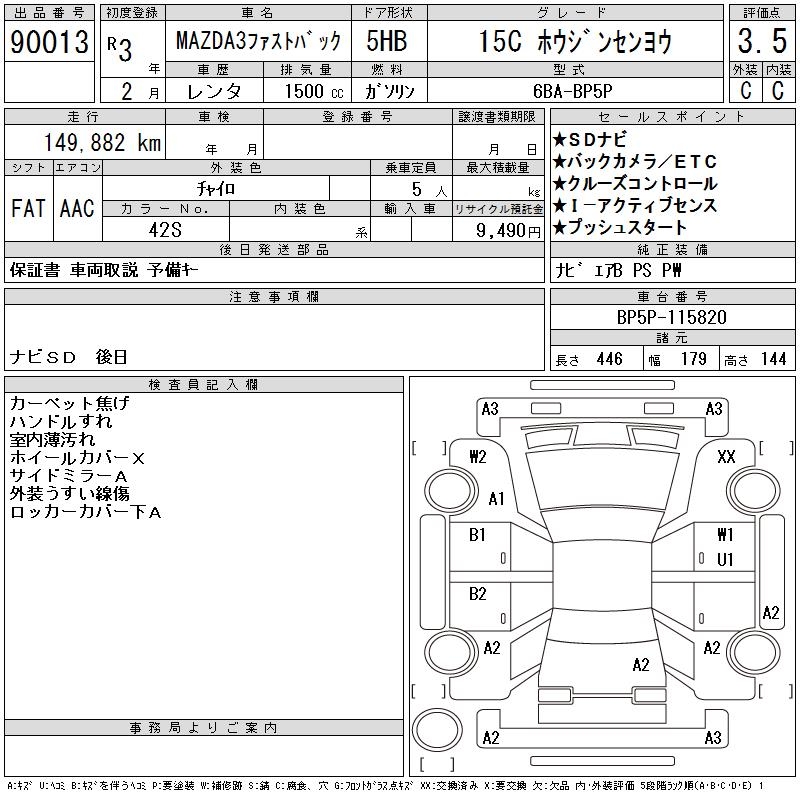This screenshot has width=800, height=800.
Task: Click the caution note ナビSD 後日
Action: pyautogui.click(x=68, y=357)
